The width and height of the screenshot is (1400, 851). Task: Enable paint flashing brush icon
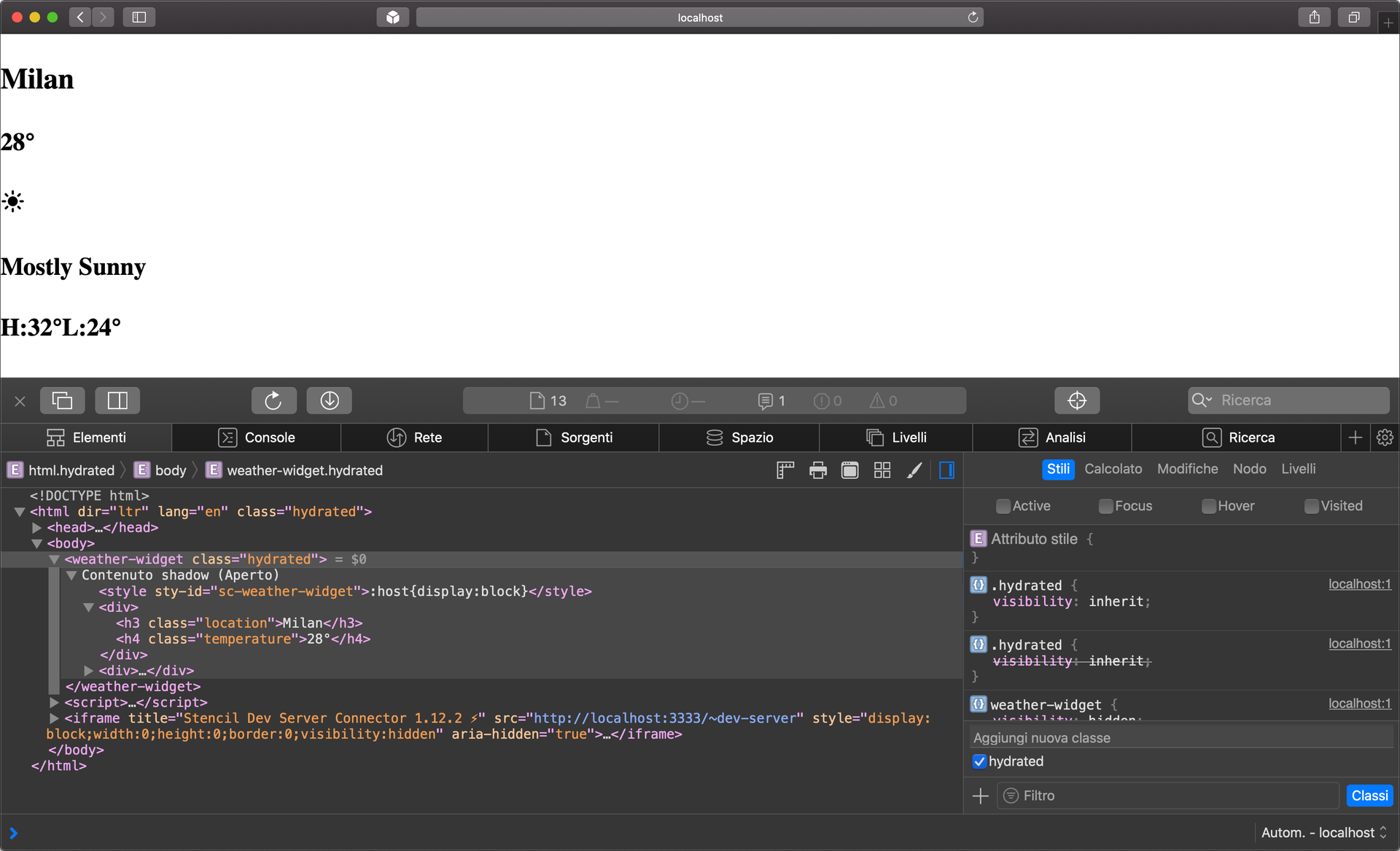pos(914,470)
